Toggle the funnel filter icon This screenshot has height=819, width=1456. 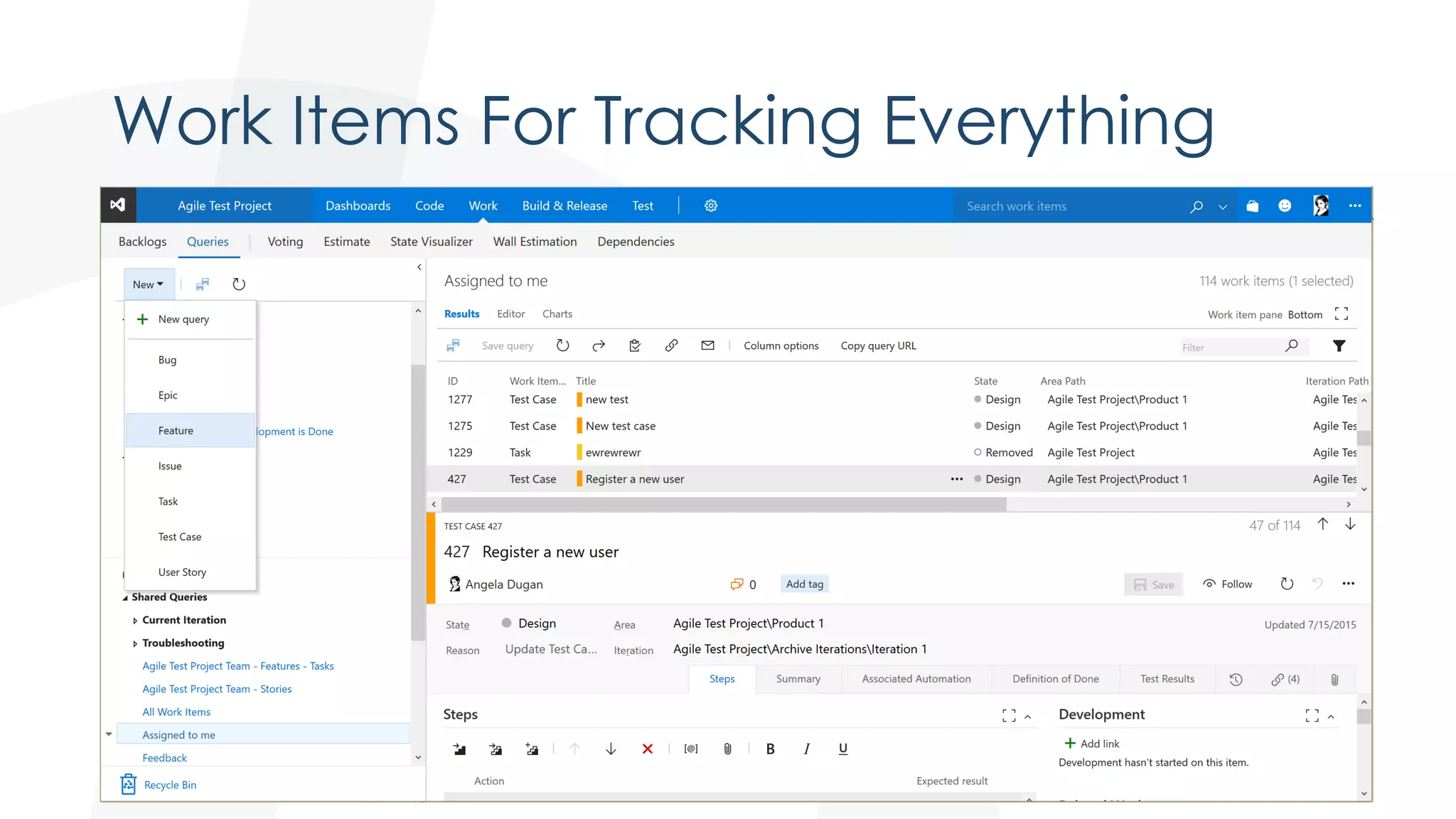[x=1339, y=346]
